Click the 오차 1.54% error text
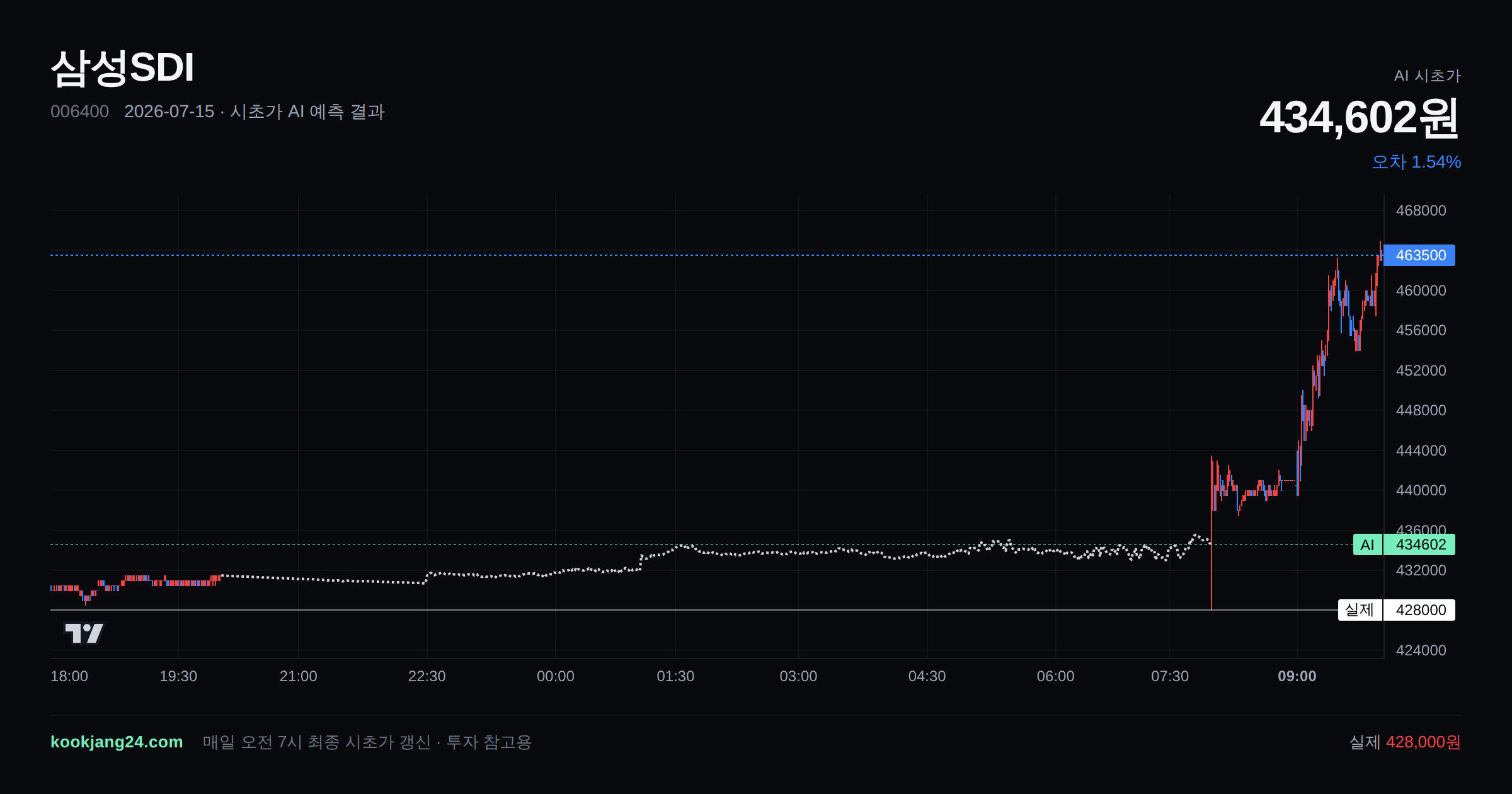Screen dimensions: 1512x794 click(x=1416, y=162)
